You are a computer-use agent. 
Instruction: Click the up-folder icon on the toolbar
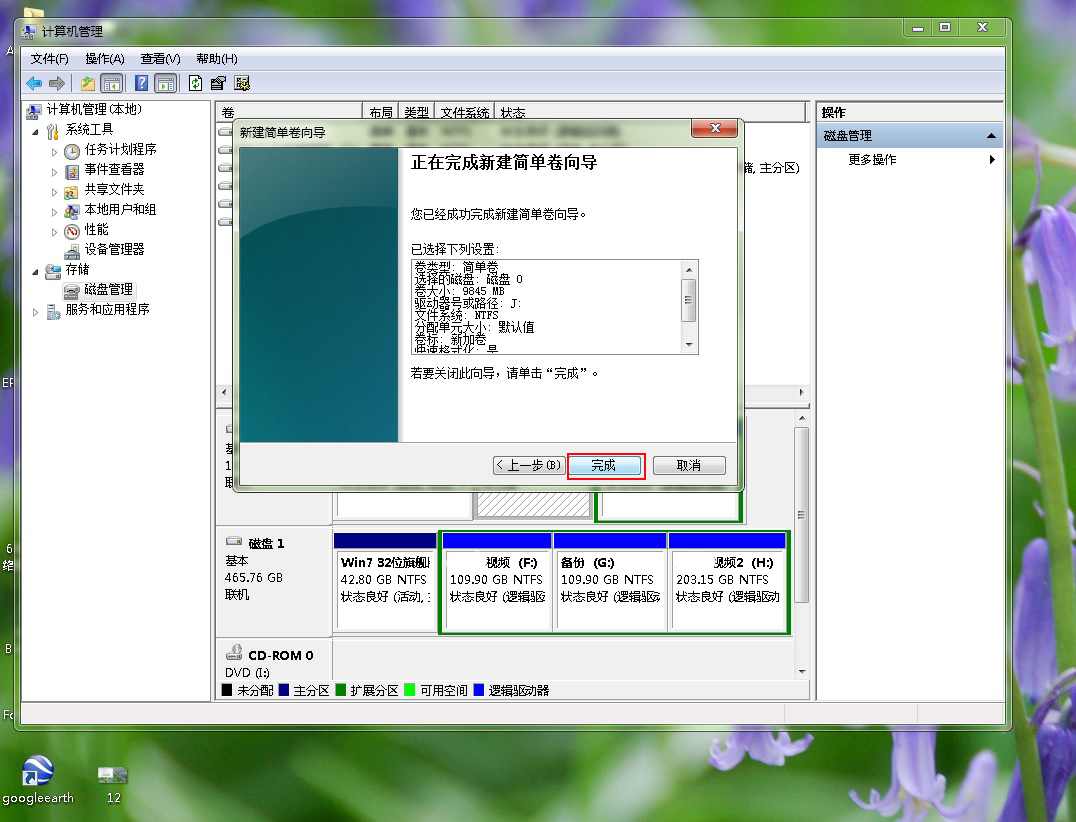click(87, 83)
